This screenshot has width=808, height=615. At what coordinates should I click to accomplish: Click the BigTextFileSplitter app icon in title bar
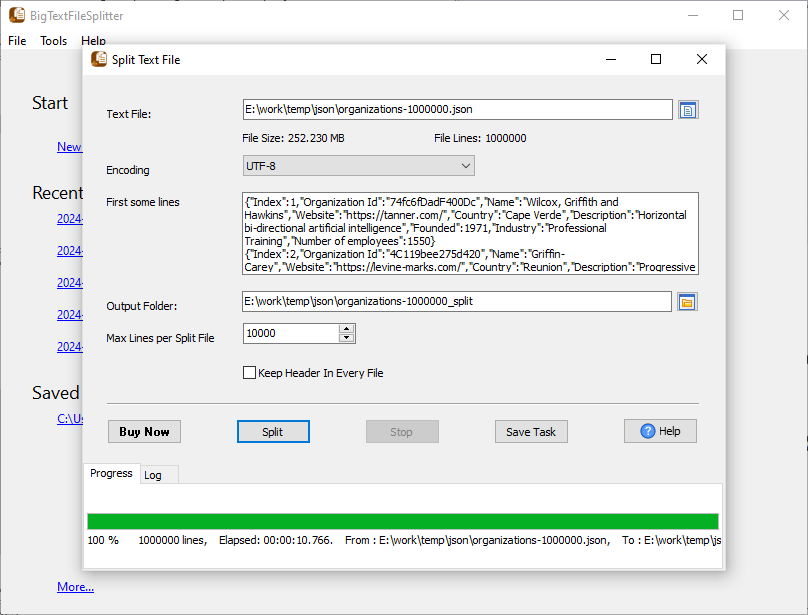click(17, 16)
